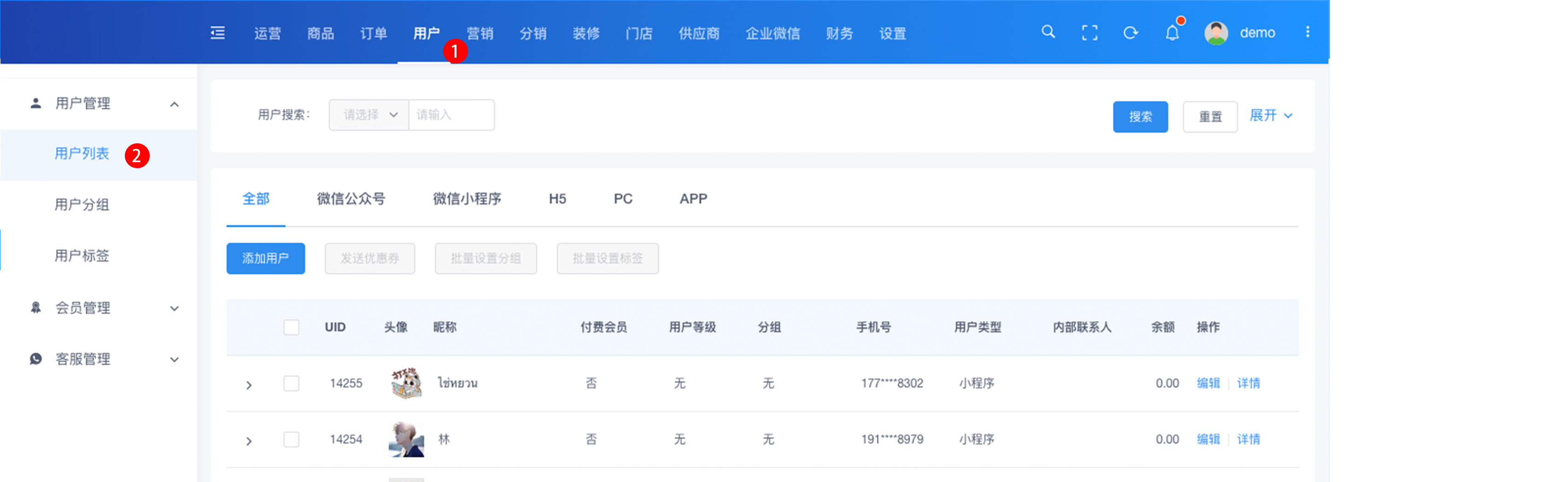Expand more filters with 展开

[x=1270, y=116]
